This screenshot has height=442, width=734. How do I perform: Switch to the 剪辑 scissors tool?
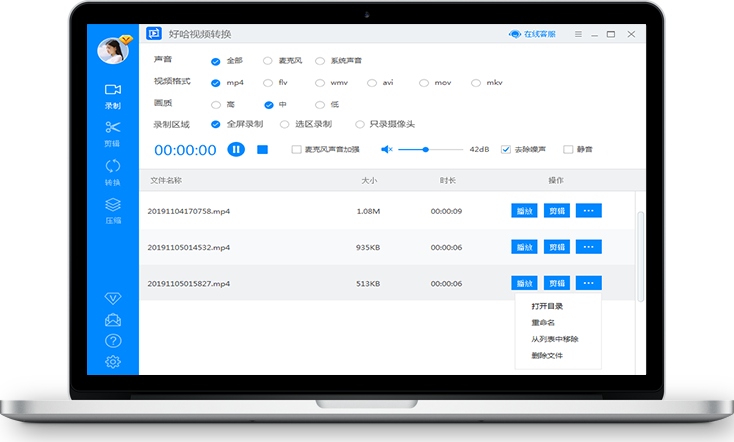point(113,132)
